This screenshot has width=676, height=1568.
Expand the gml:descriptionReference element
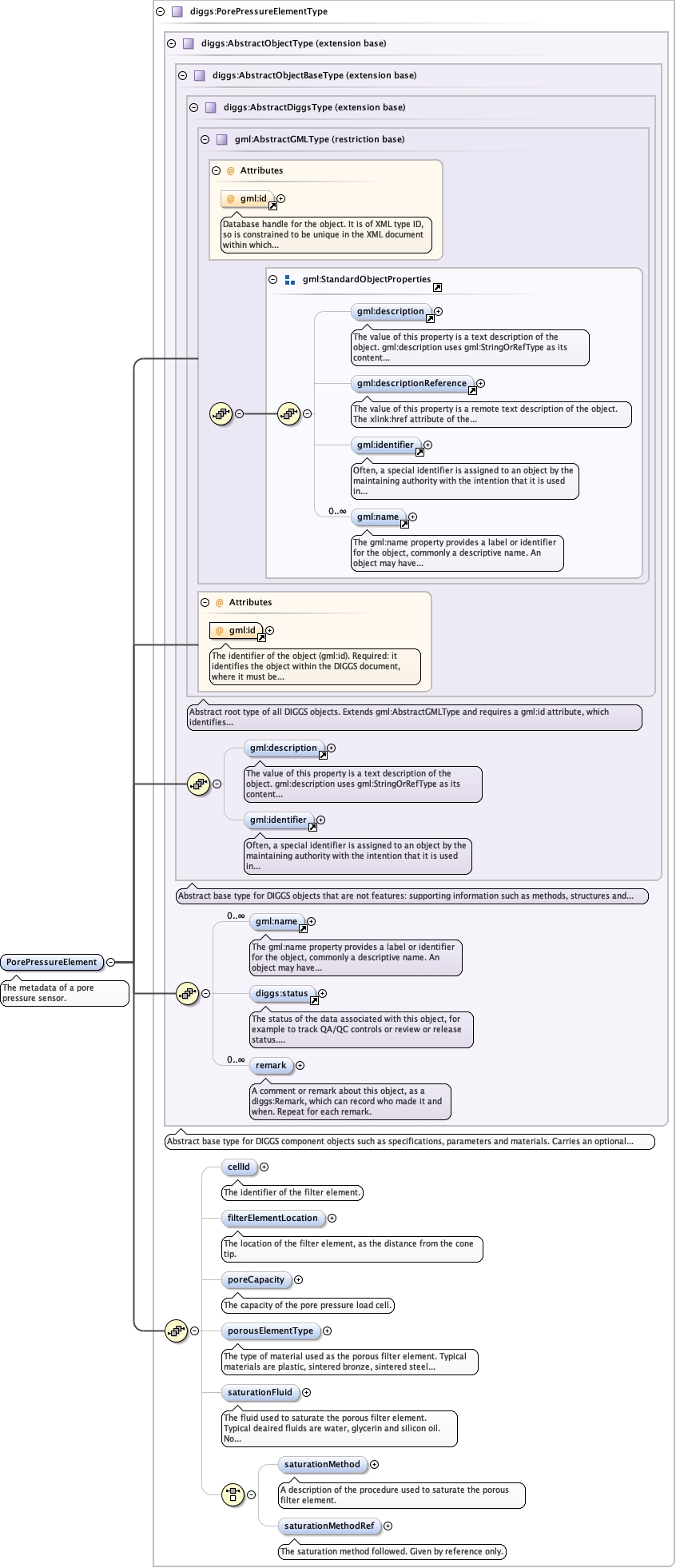(480, 384)
